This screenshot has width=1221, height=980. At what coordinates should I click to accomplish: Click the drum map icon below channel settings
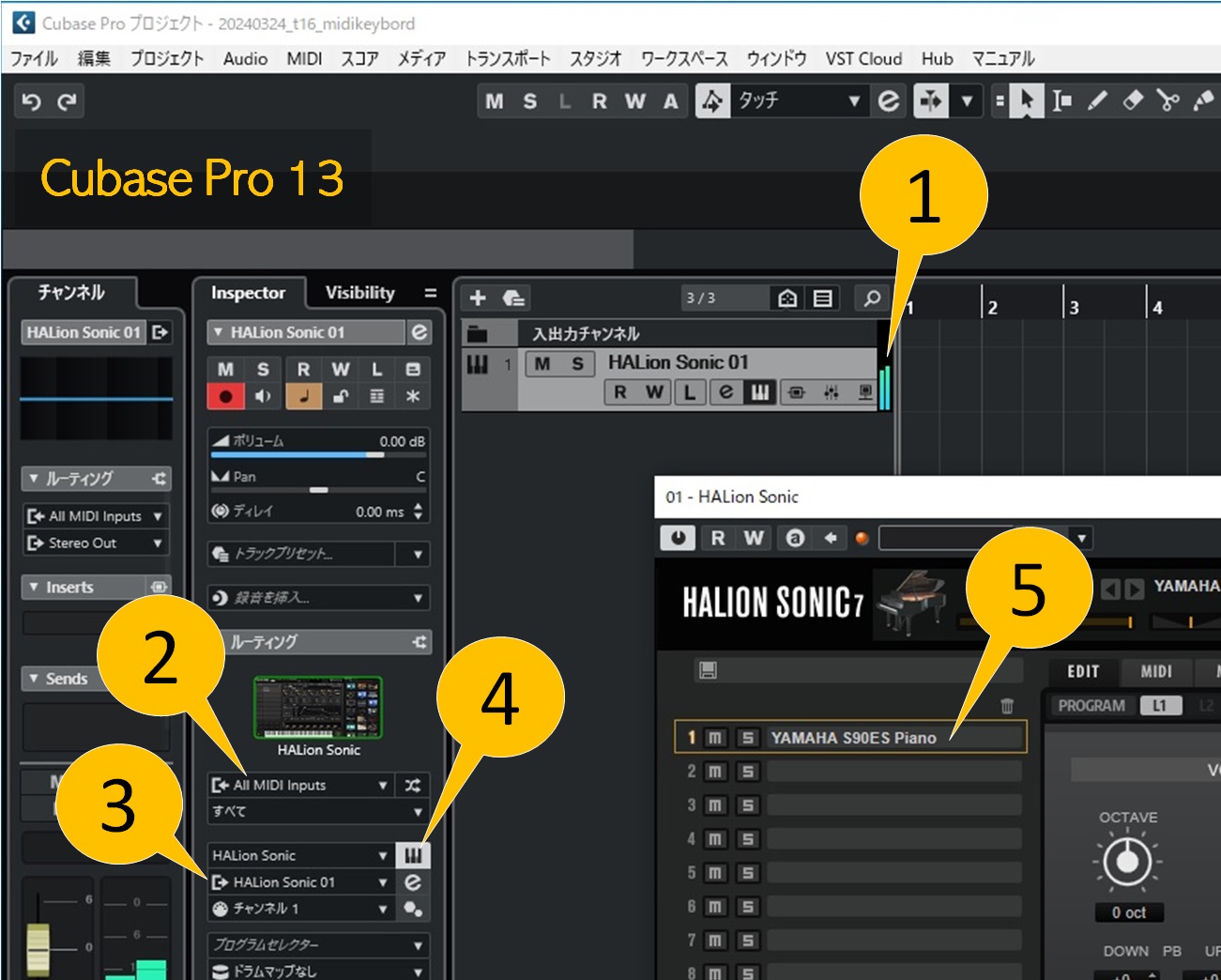[x=413, y=909]
